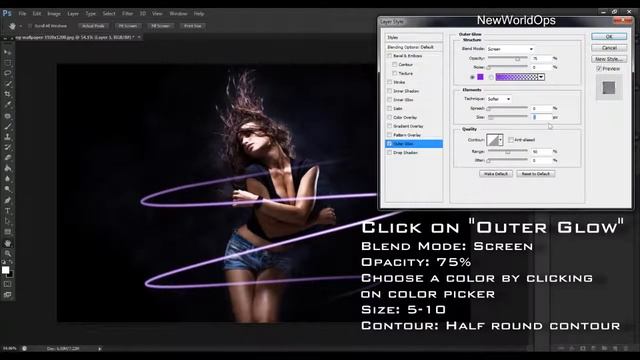Click OK in Layer Style dialog
The height and width of the screenshot is (360, 640).
pyautogui.click(x=609, y=37)
